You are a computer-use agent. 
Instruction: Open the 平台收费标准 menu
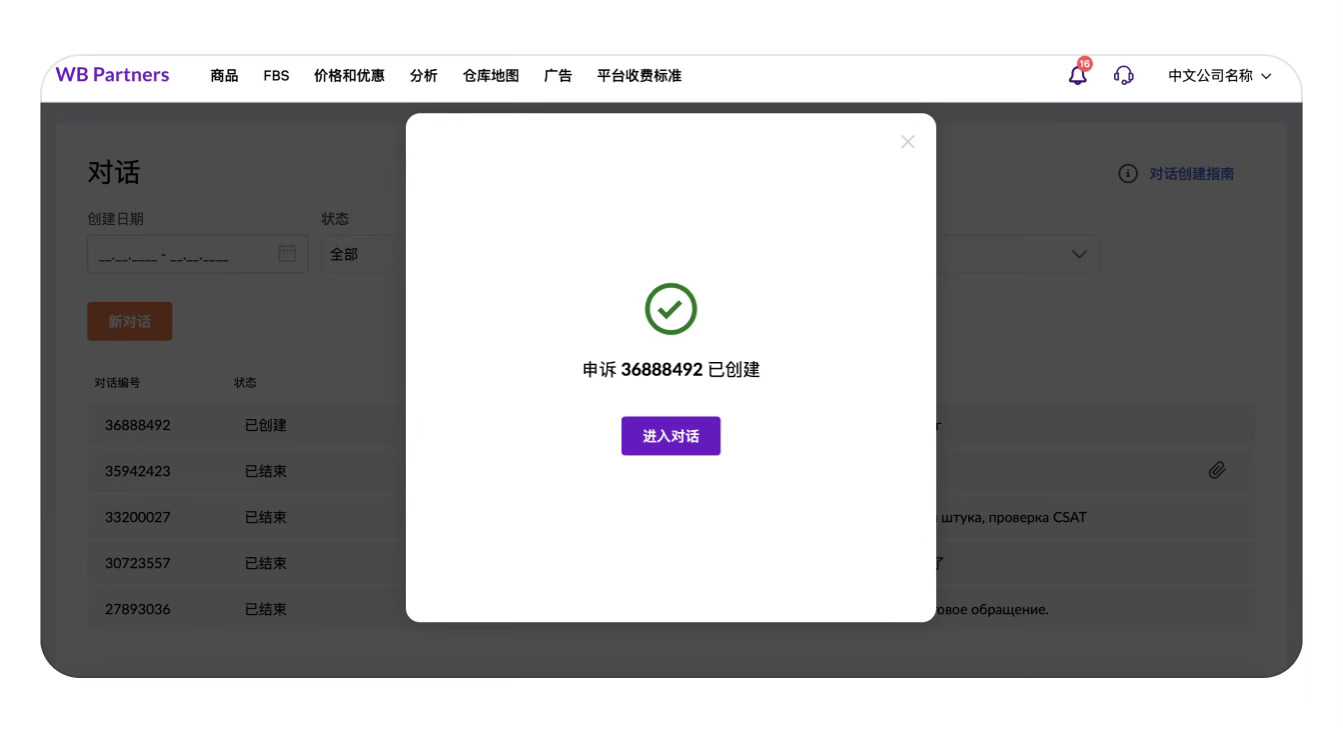[x=639, y=76]
